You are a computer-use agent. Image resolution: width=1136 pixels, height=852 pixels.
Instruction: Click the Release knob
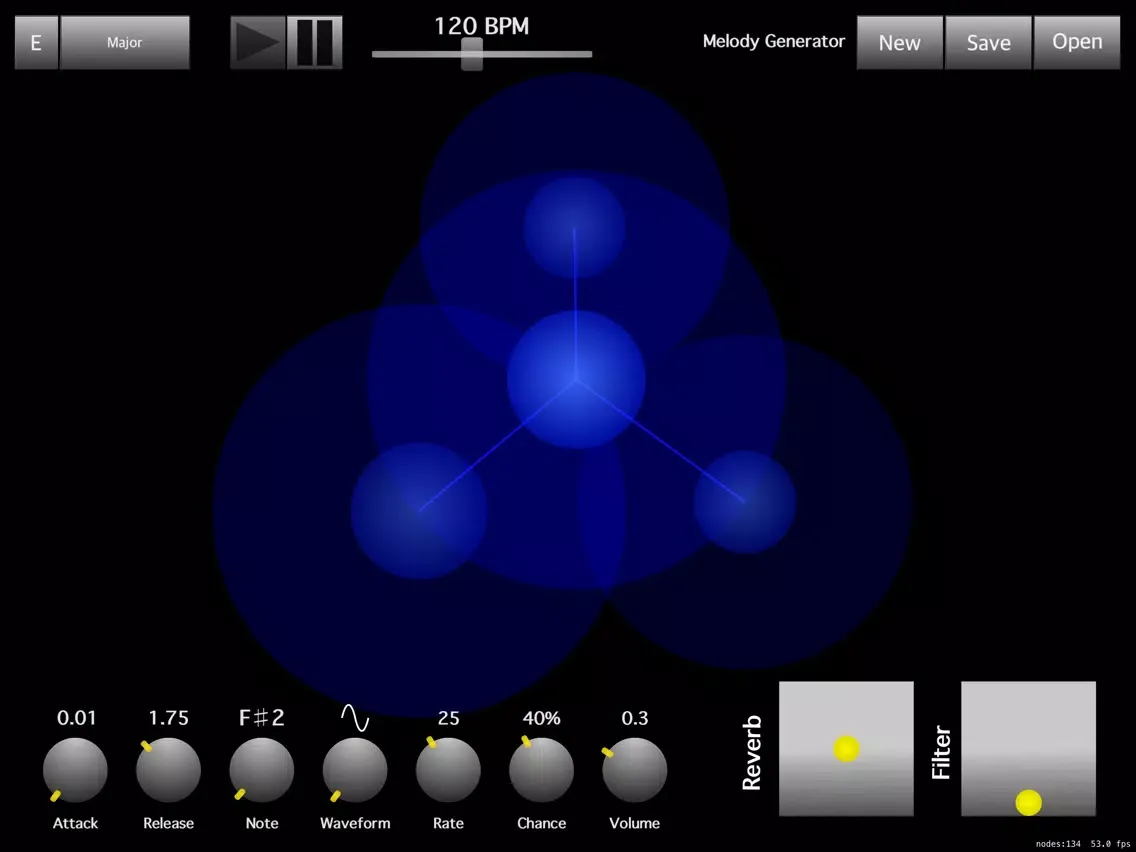click(x=168, y=770)
